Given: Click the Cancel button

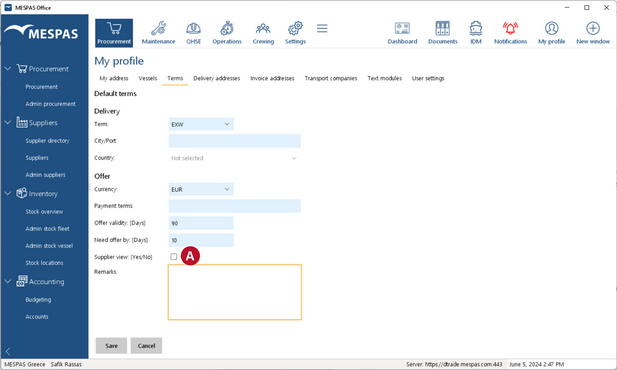Looking at the screenshot, I should click(146, 346).
